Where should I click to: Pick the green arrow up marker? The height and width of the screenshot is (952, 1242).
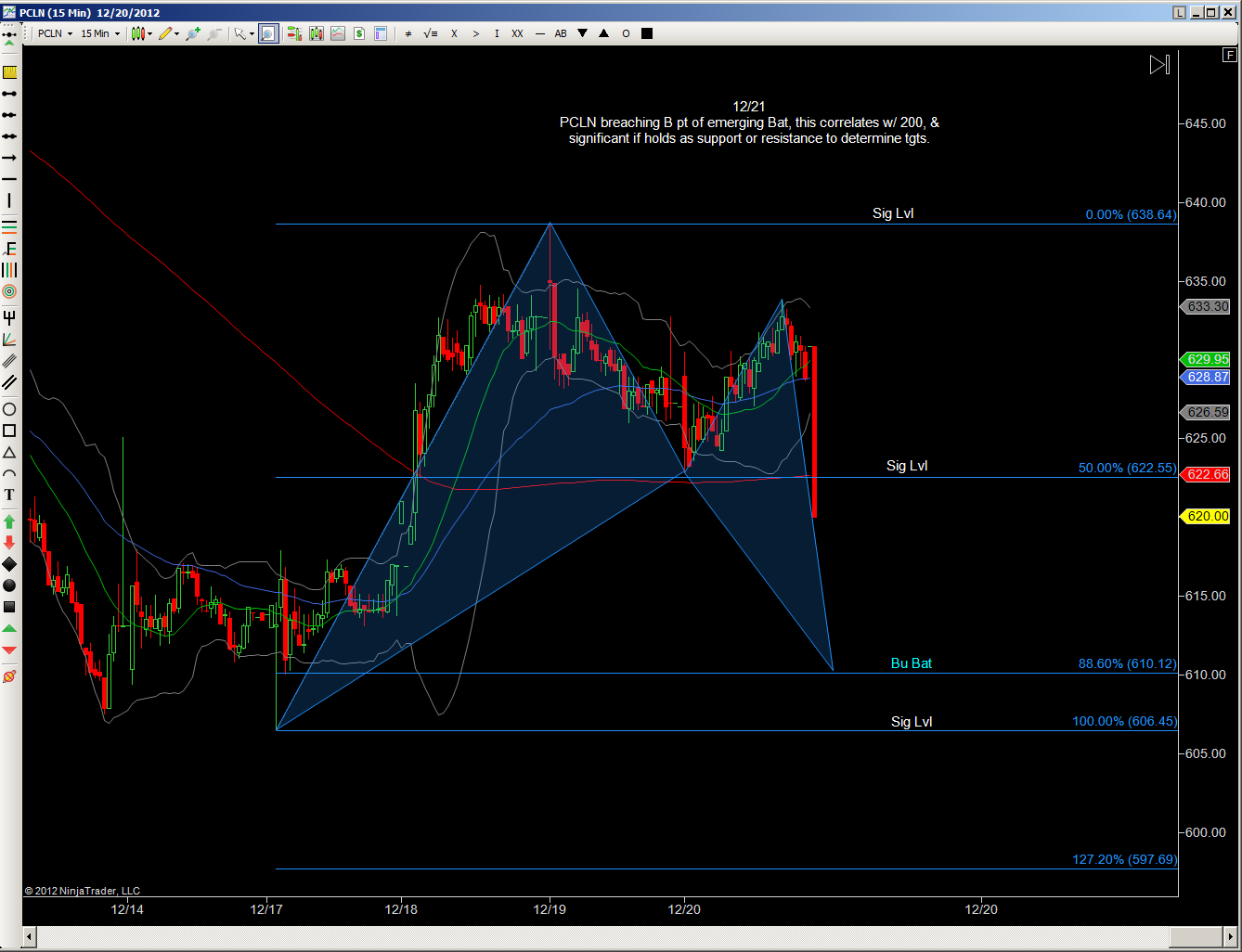pyautogui.click(x=9, y=521)
